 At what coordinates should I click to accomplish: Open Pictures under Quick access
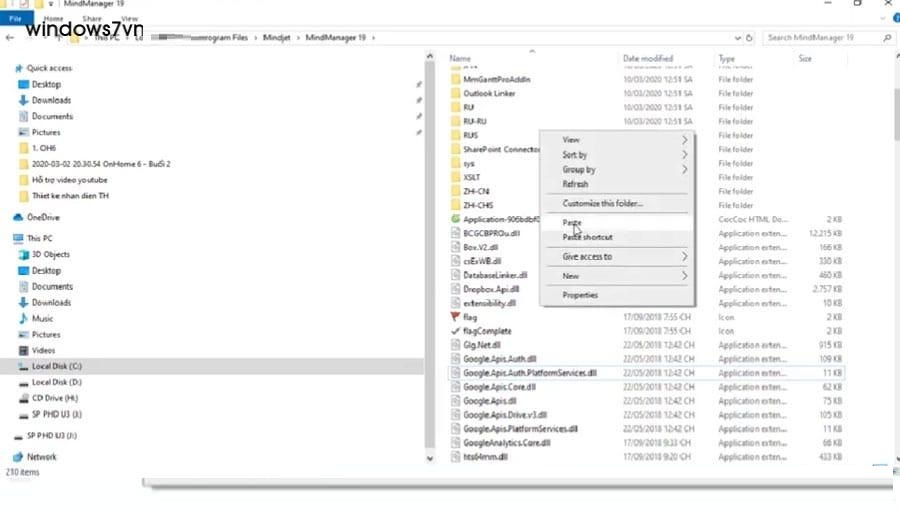pos(46,133)
